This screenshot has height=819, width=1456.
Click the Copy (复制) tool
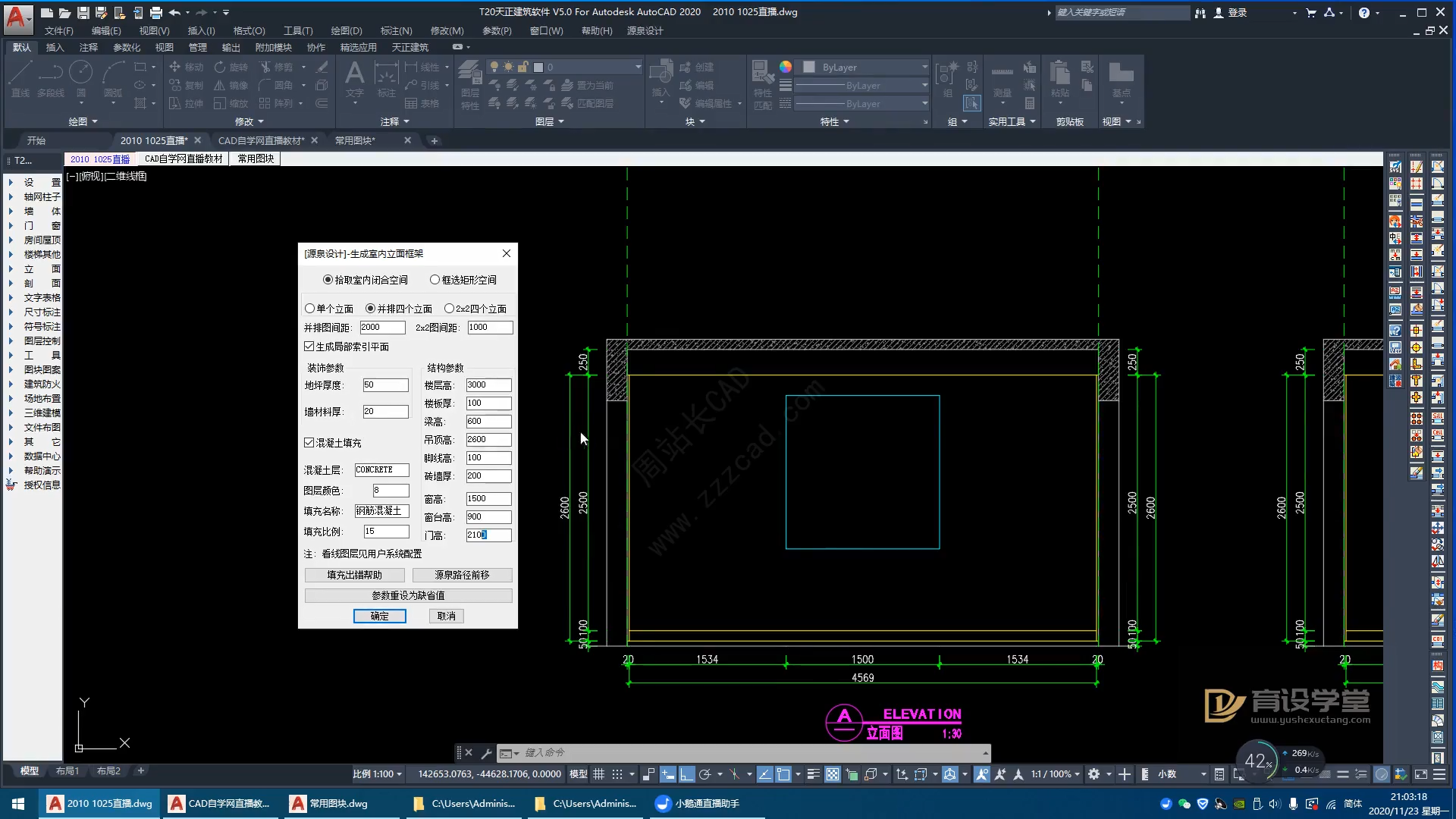186,85
